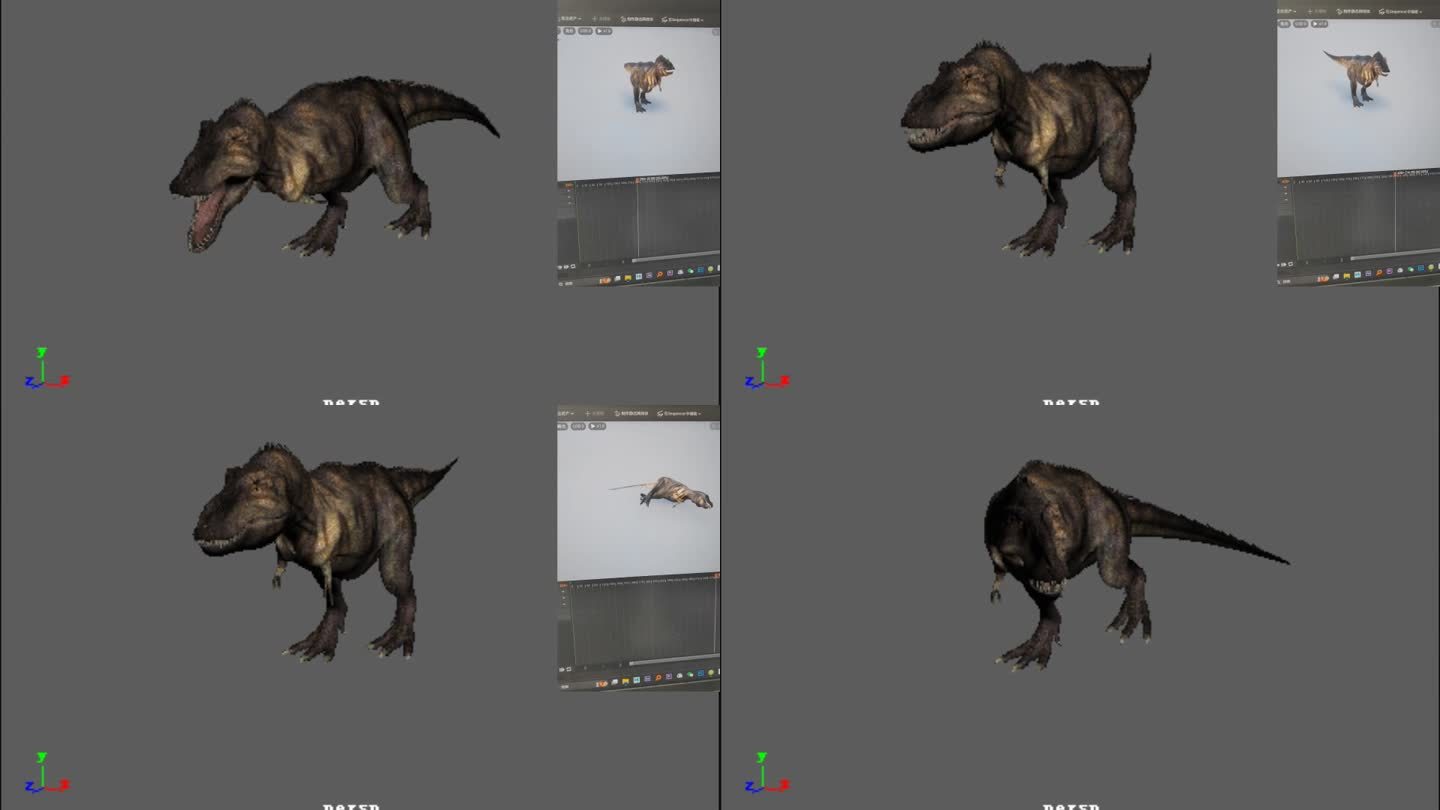The image size is (1440, 810).
Task: Select the dark T-rex model in bottom-right view
Action: [x=1090, y=560]
